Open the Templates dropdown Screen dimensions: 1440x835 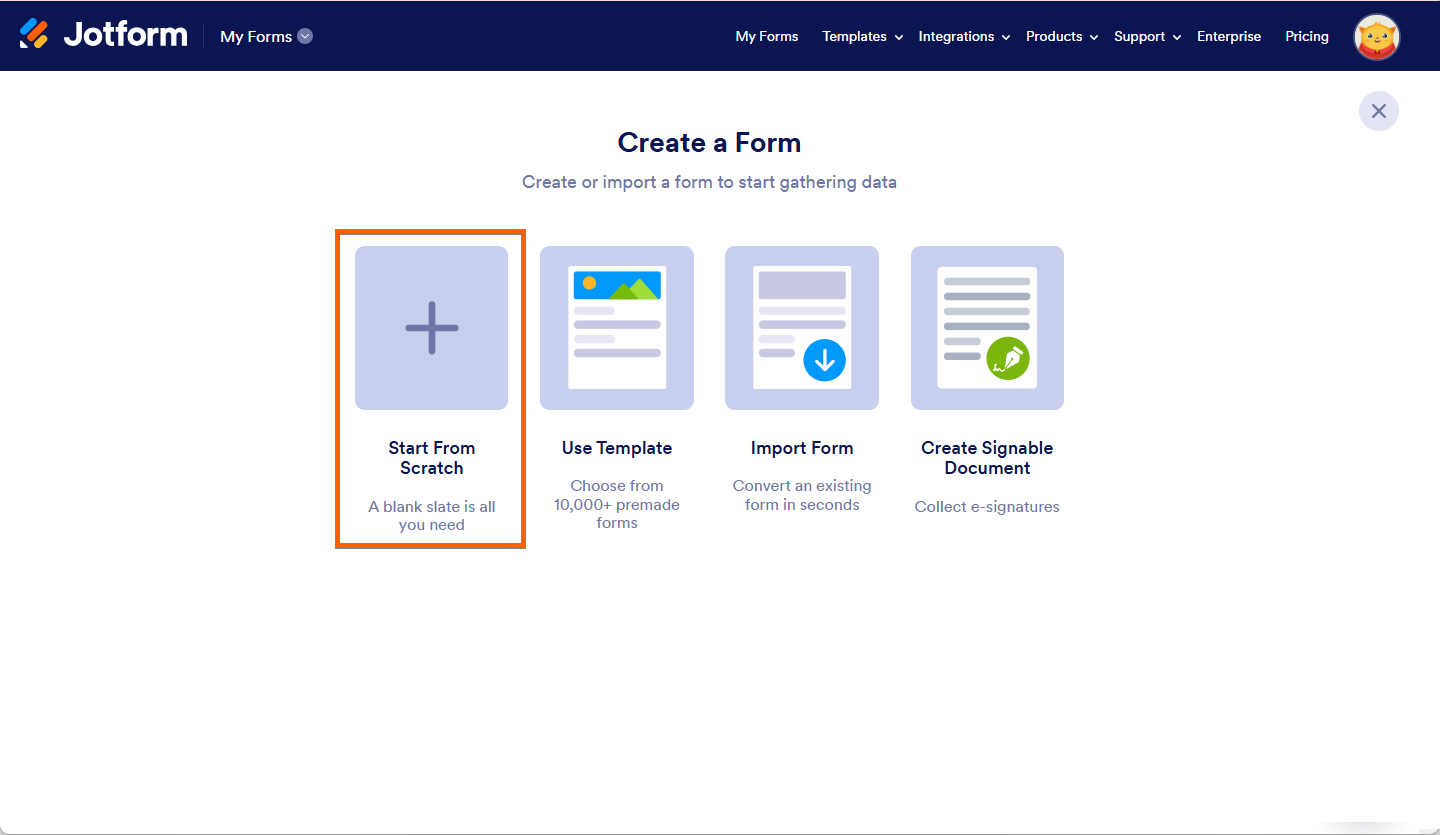[855, 36]
